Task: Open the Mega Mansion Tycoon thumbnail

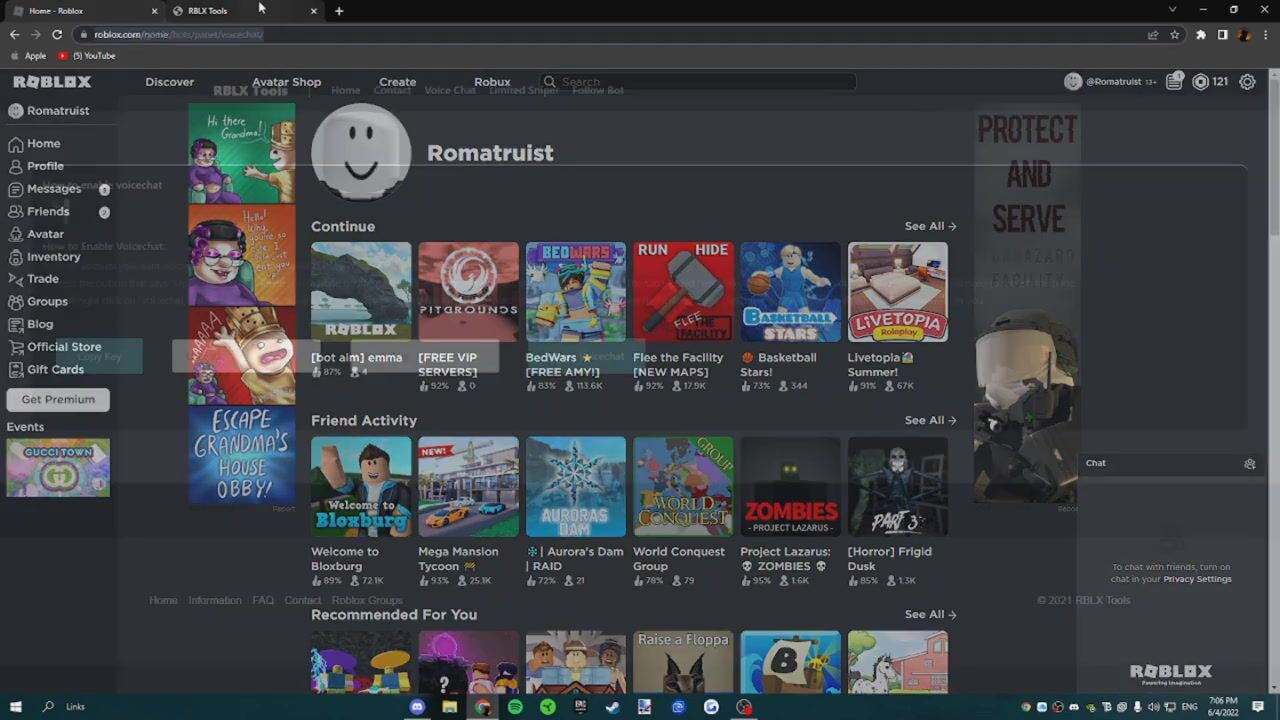Action: click(x=468, y=486)
